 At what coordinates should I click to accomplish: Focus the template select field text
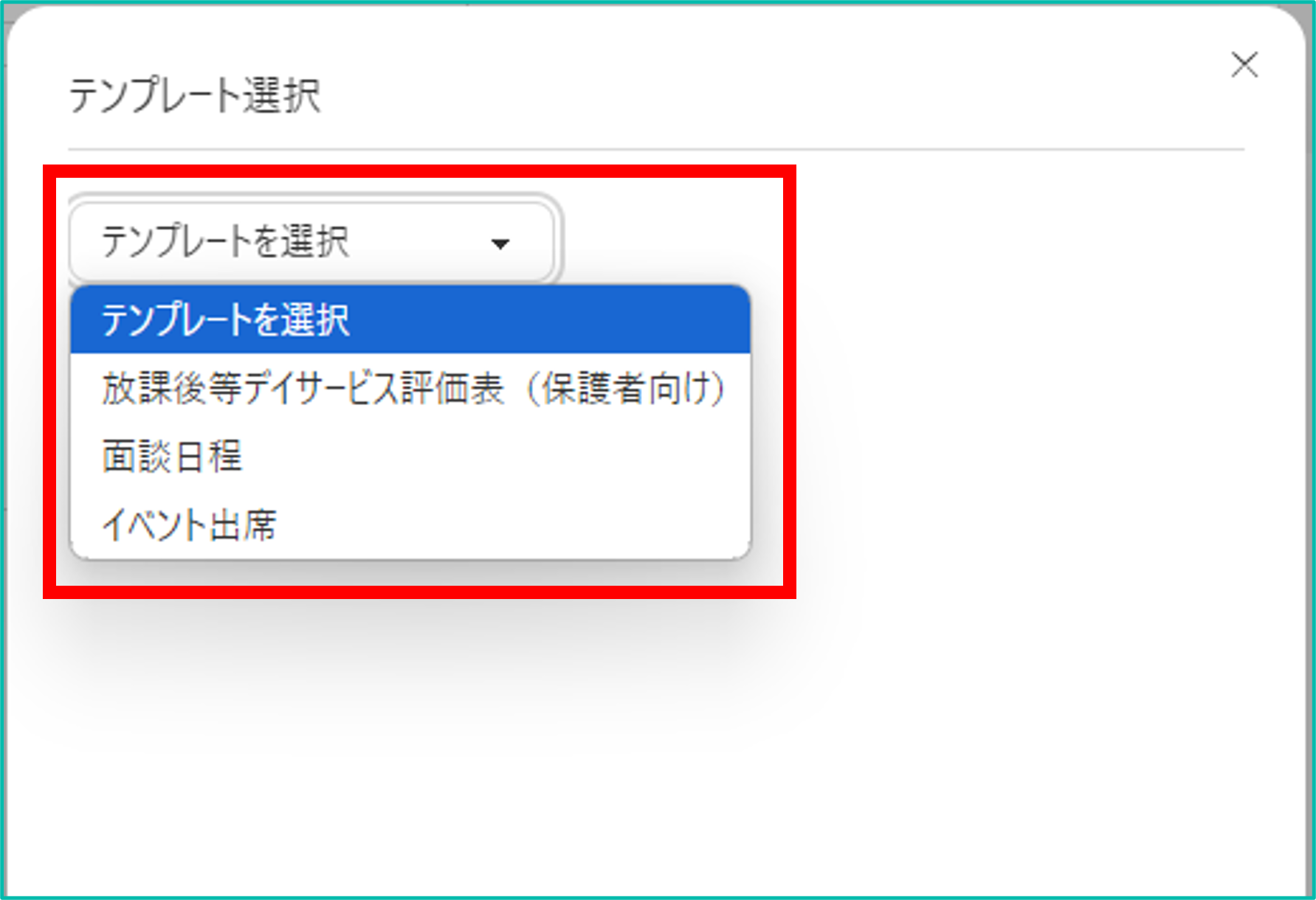tap(225, 241)
